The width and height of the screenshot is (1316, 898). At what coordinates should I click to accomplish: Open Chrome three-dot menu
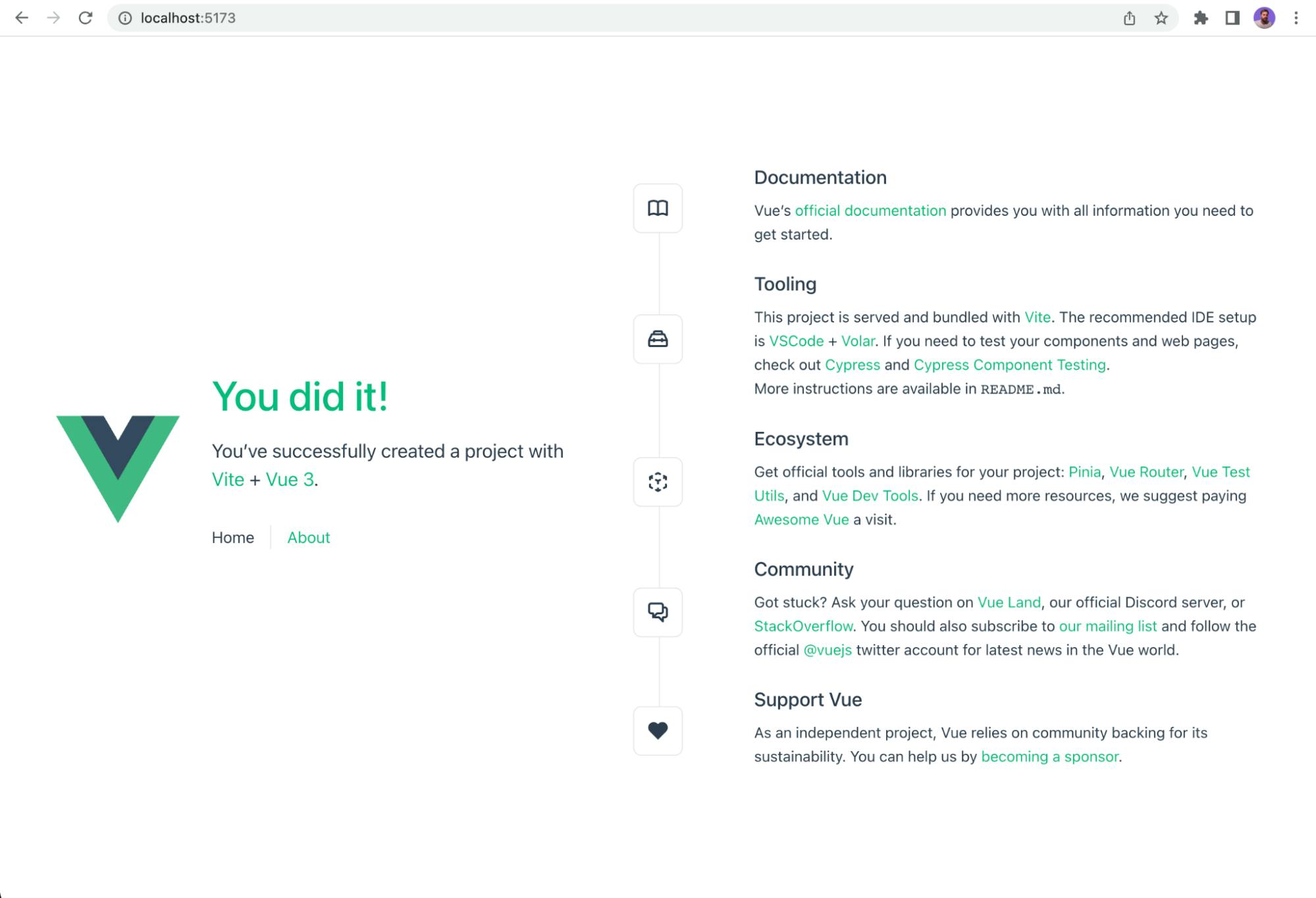click(x=1296, y=18)
